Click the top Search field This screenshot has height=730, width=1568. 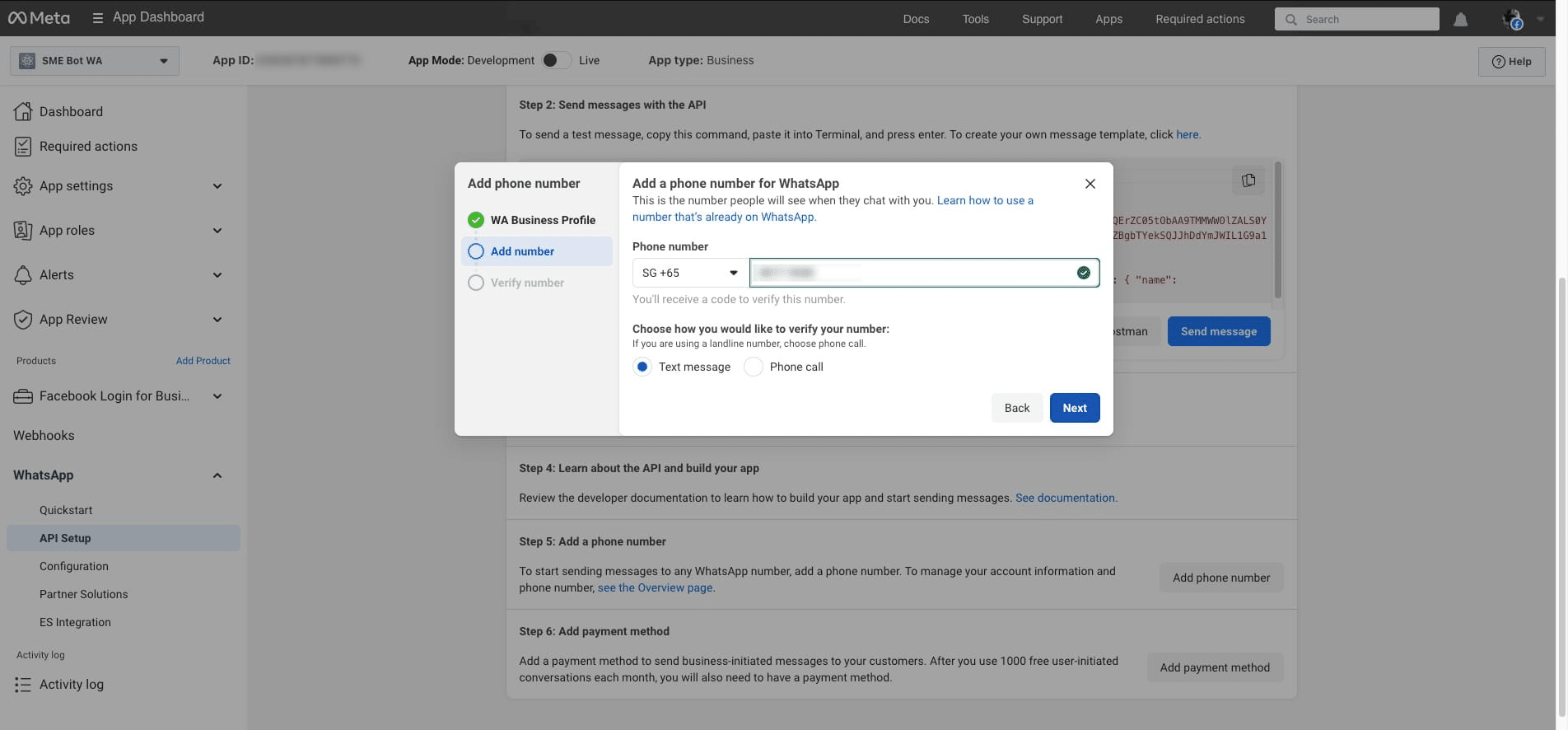coord(1356,19)
